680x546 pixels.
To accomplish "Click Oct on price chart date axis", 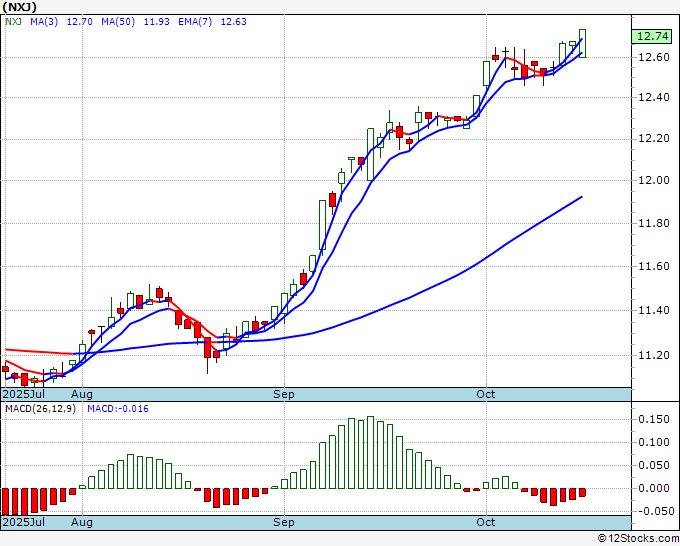I will [486, 394].
